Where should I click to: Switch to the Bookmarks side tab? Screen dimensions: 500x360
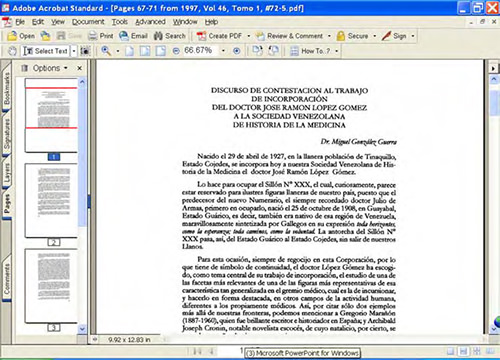(x=6, y=87)
